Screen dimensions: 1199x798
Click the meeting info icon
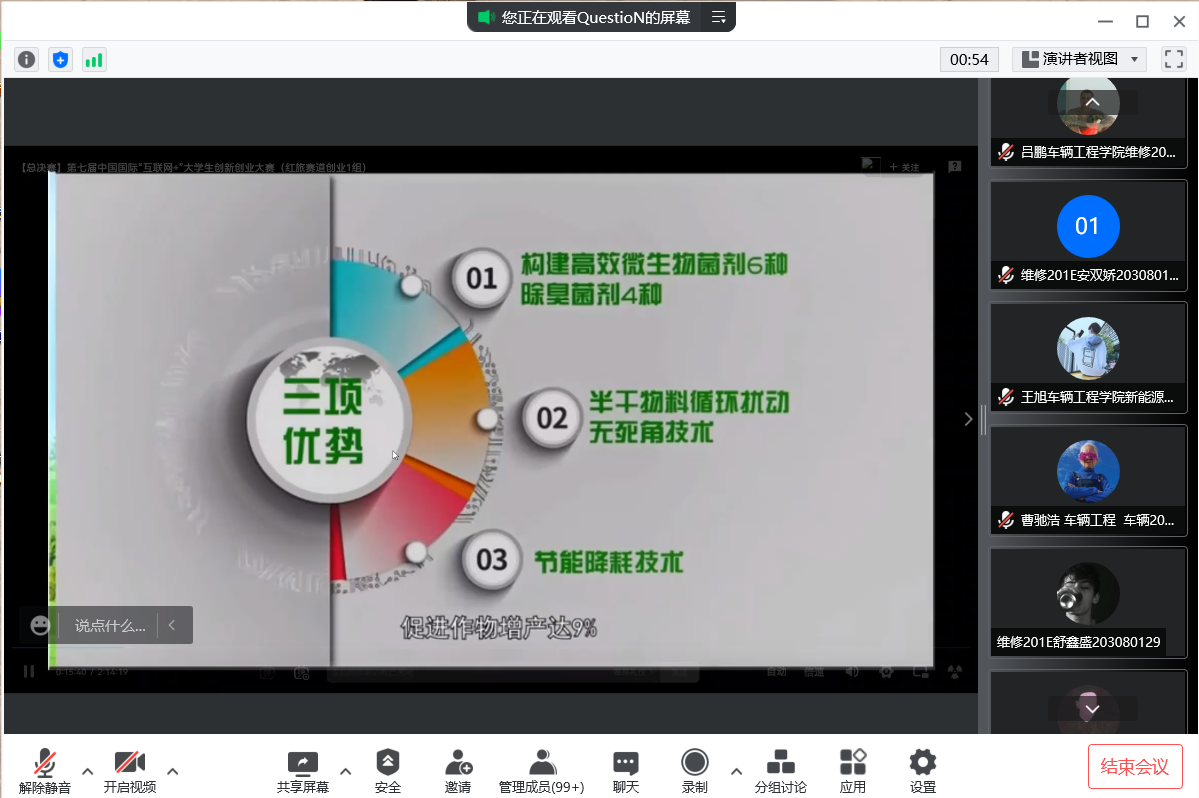tap(26, 60)
